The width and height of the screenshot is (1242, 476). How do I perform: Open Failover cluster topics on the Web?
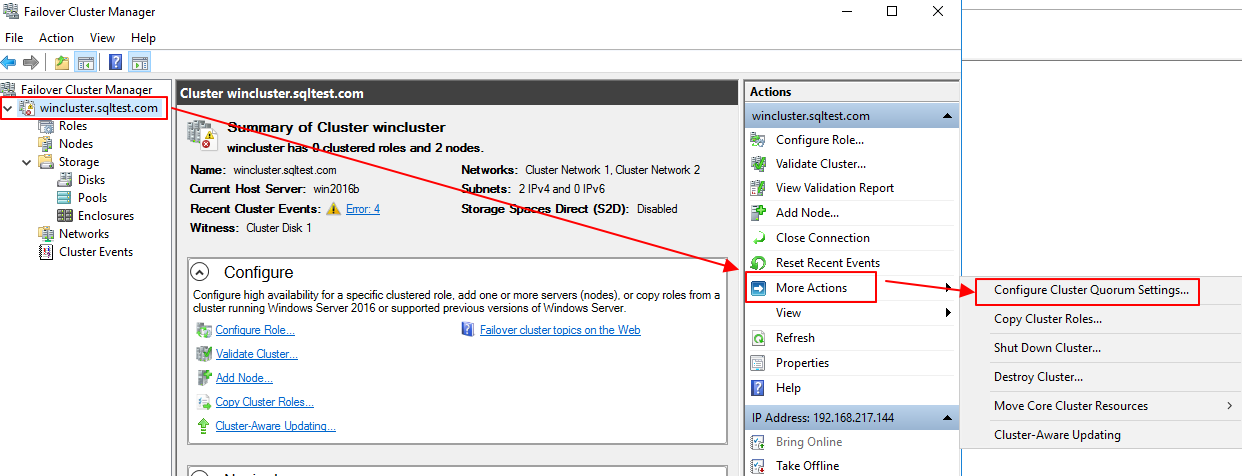560,330
